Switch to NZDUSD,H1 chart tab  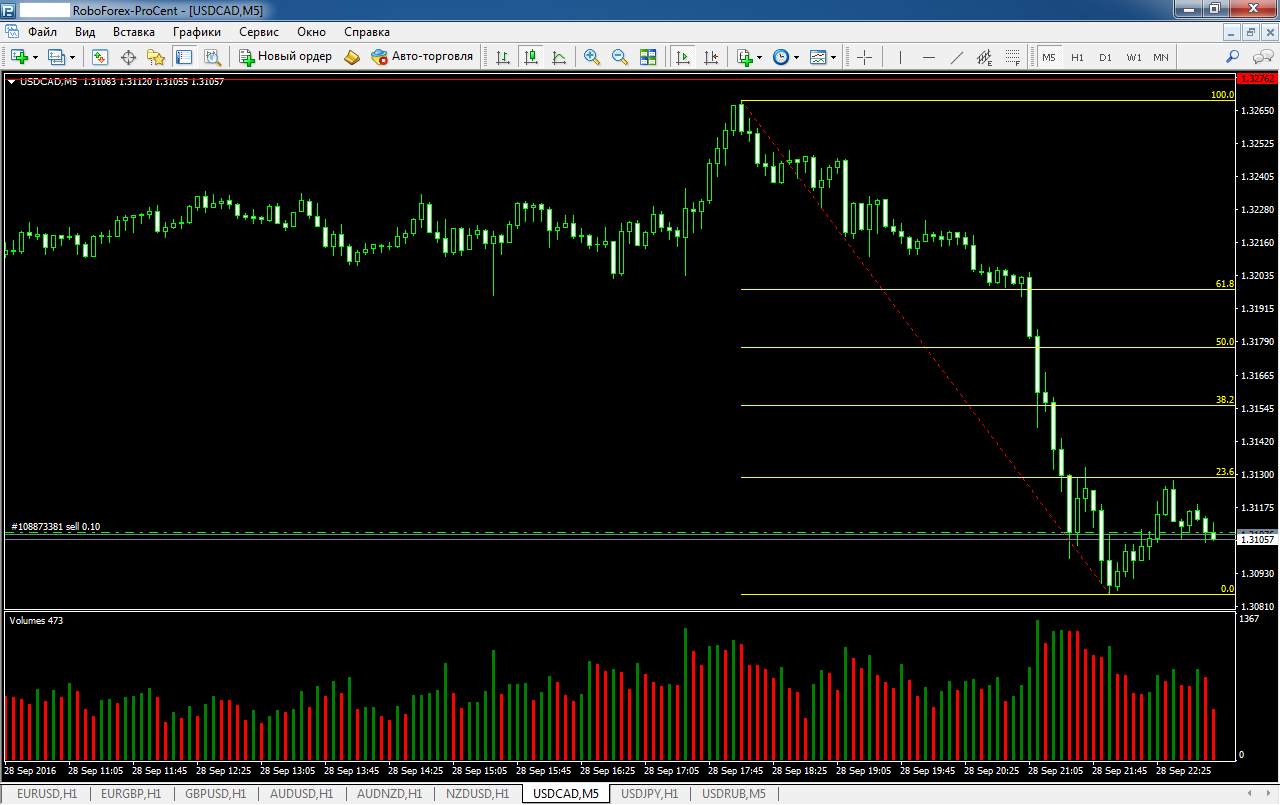(478, 794)
